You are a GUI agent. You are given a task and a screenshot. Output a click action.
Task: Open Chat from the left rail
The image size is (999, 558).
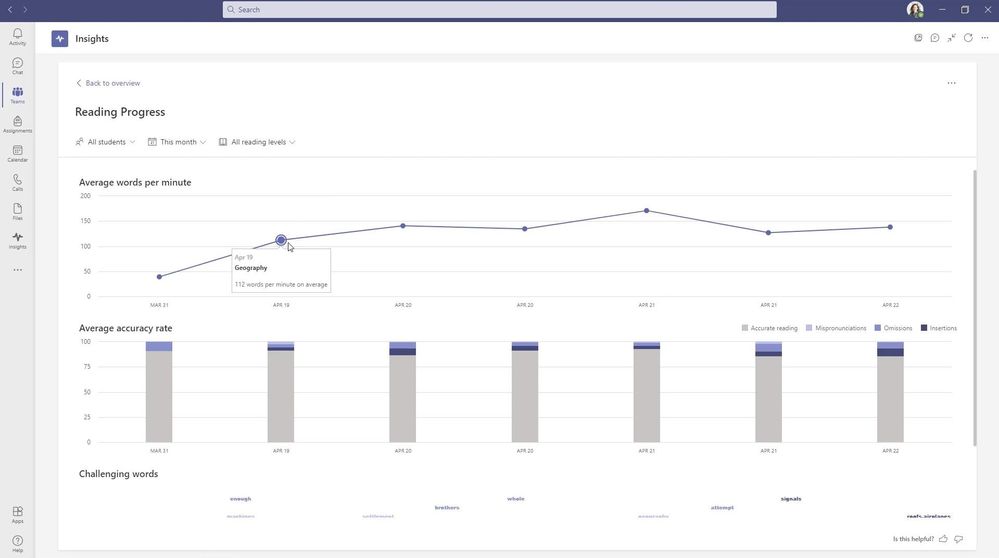(17, 66)
